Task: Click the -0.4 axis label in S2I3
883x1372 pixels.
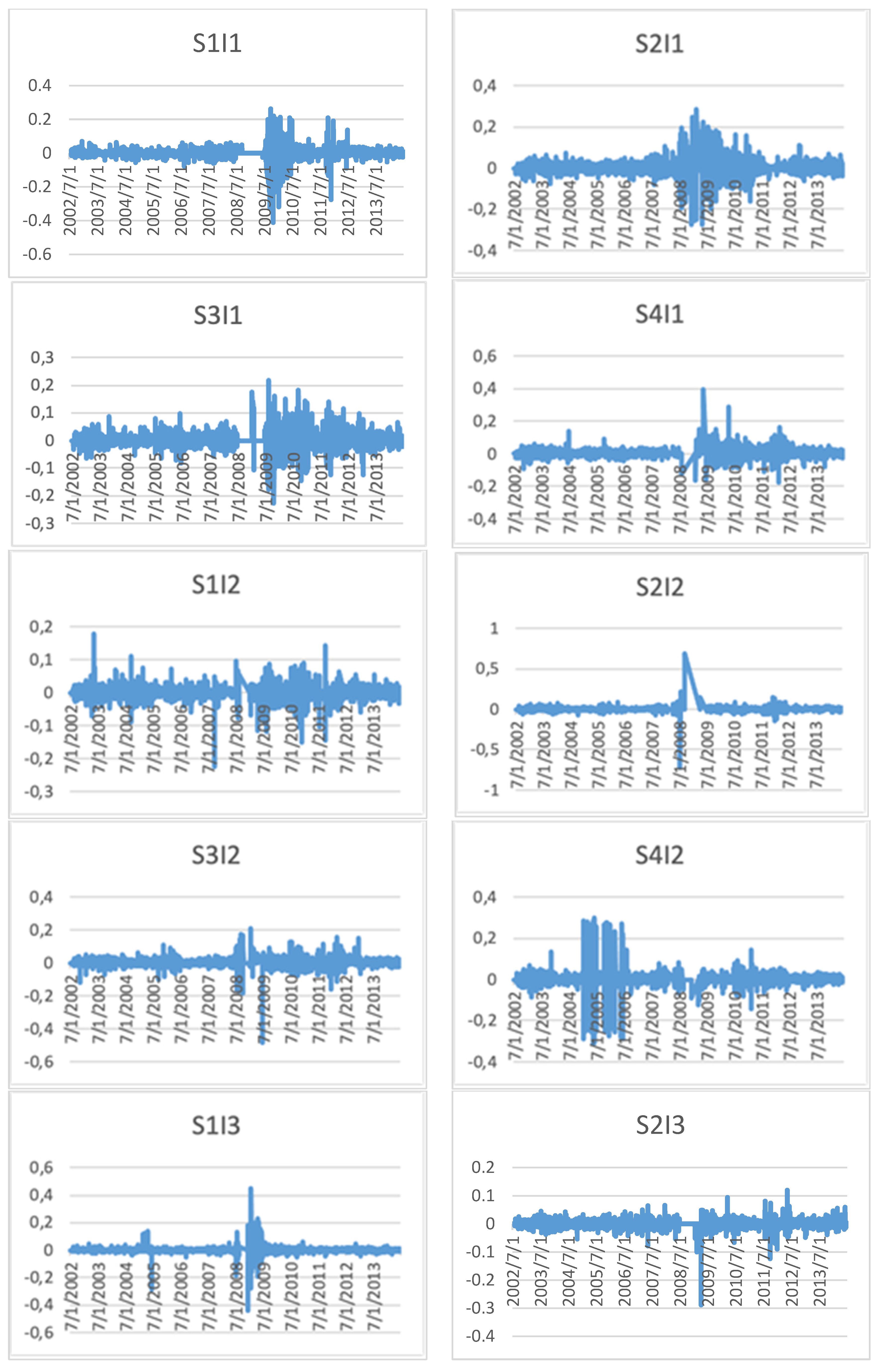Action: pyautogui.click(x=480, y=1336)
